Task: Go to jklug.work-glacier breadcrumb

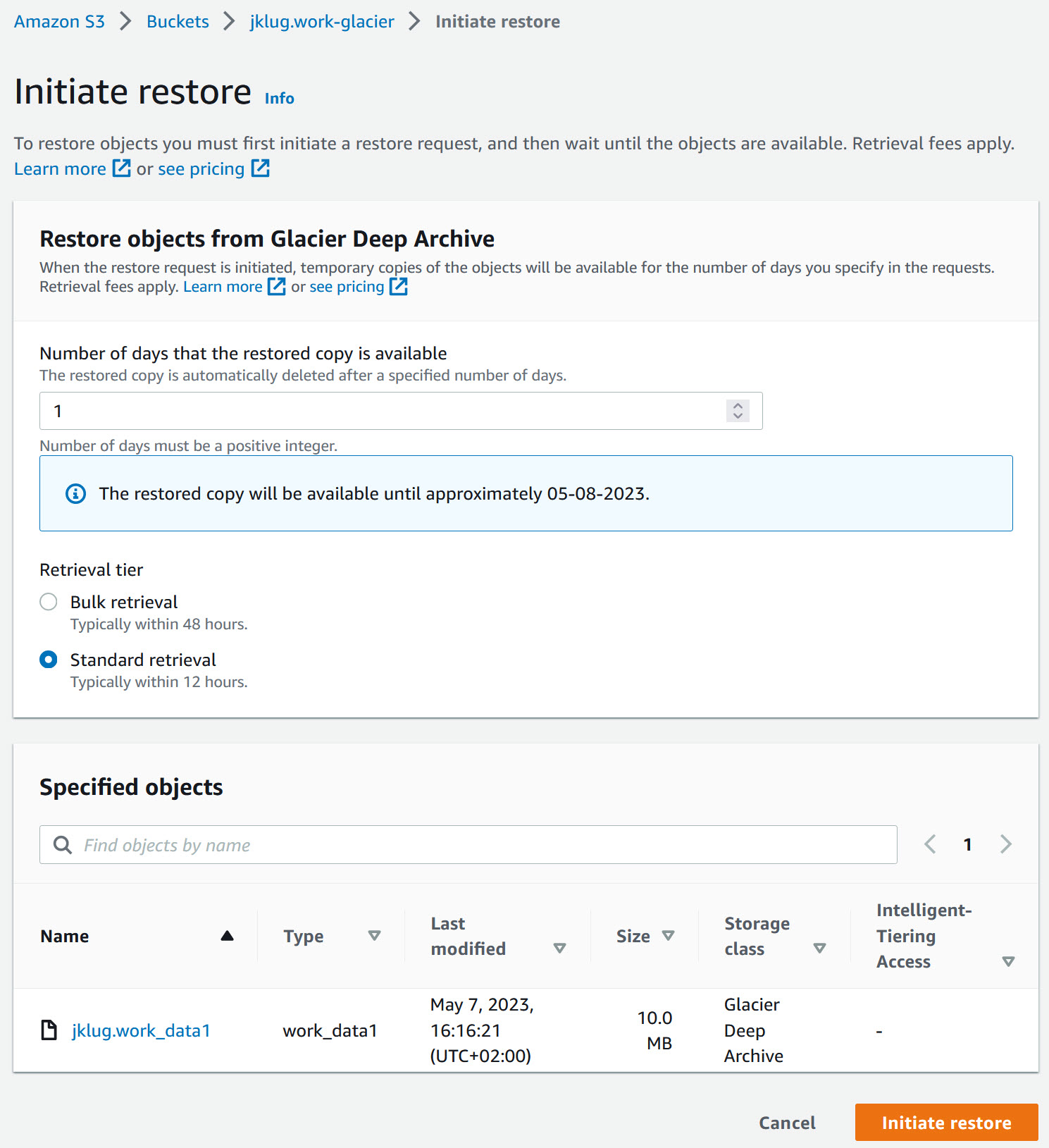Action: [x=322, y=22]
